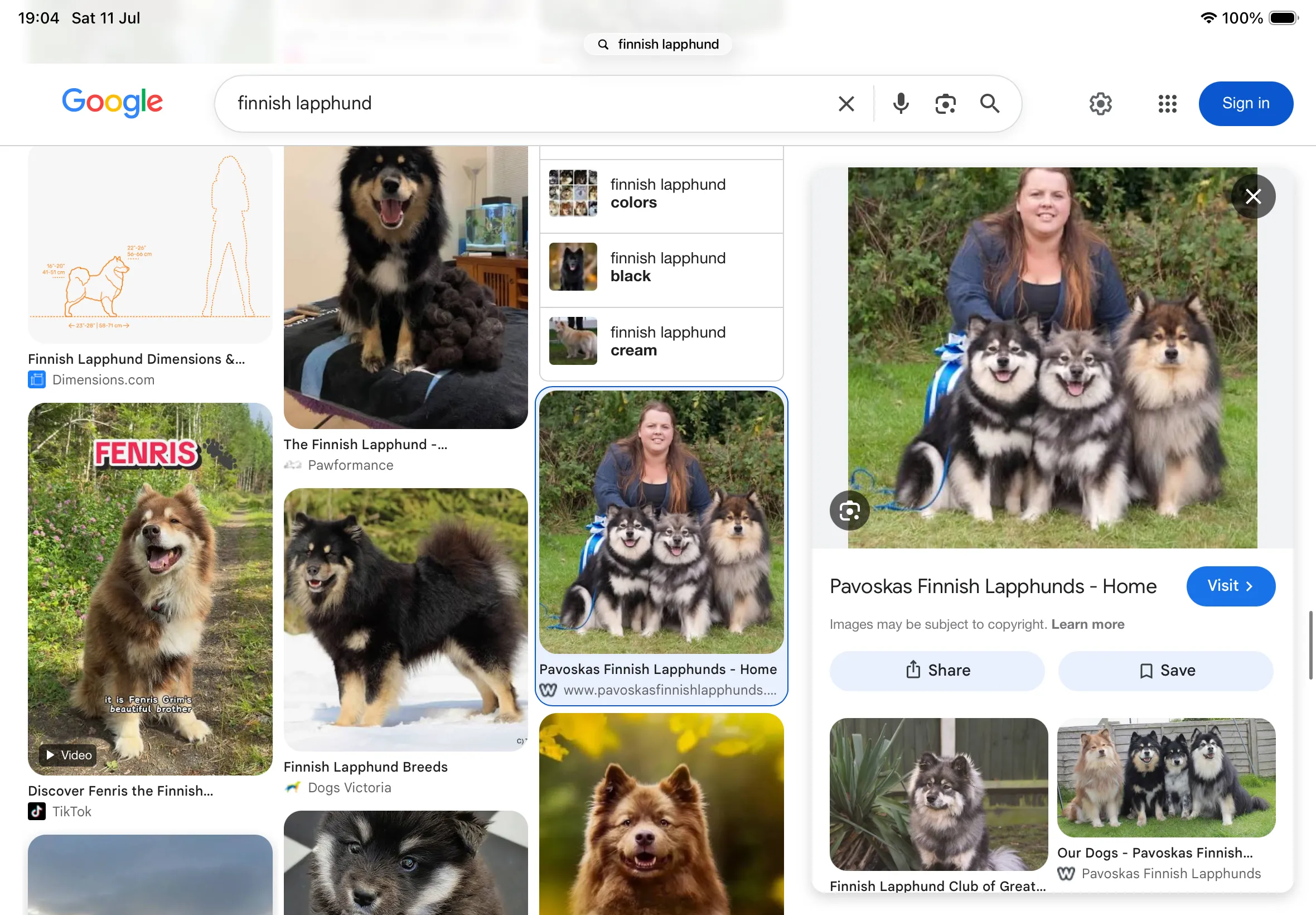Open the Our Dogs Pavoskas related image
The image size is (1316, 915).
pyautogui.click(x=1166, y=777)
